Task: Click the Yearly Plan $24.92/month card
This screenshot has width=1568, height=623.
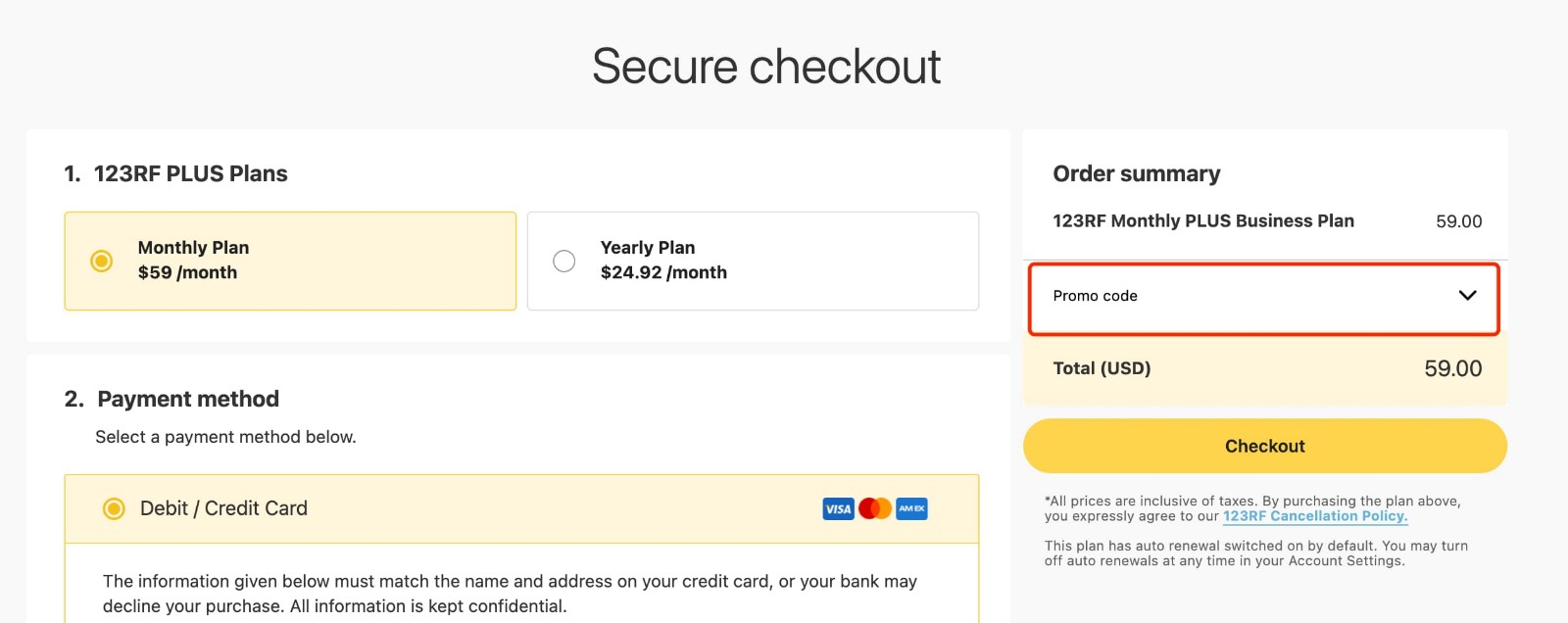Action: (x=753, y=261)
